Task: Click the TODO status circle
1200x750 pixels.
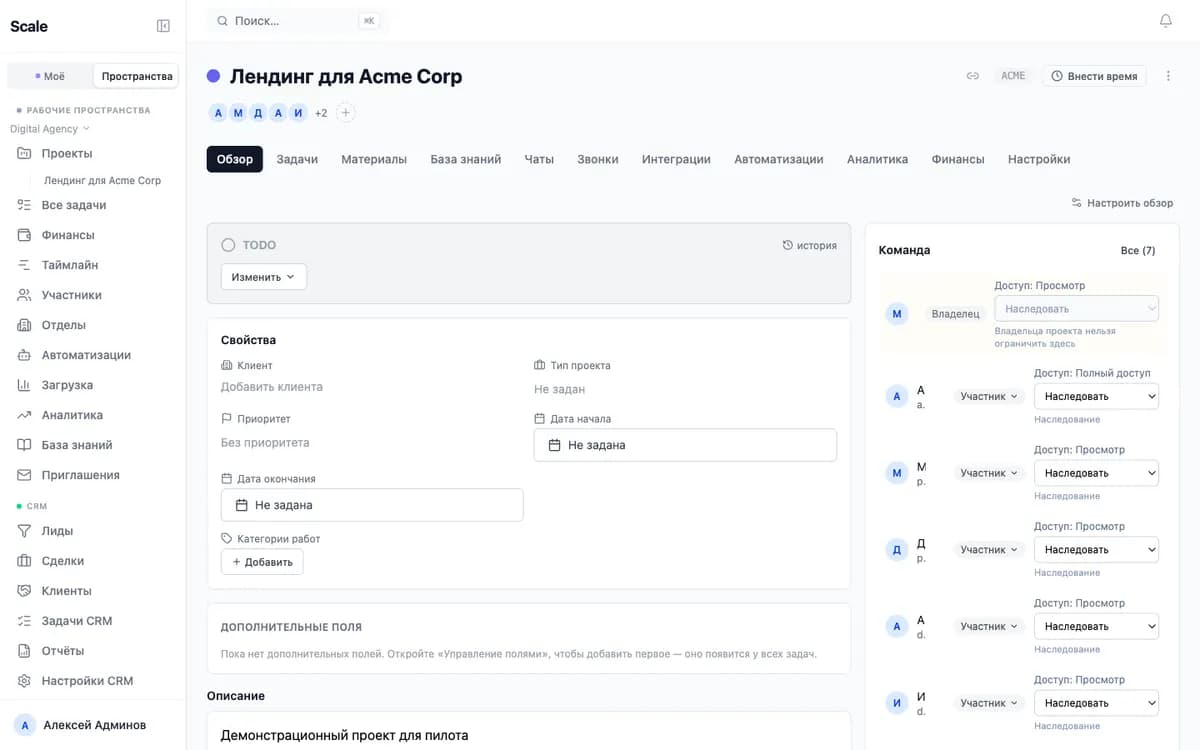Action: click(x=228, y=245)
